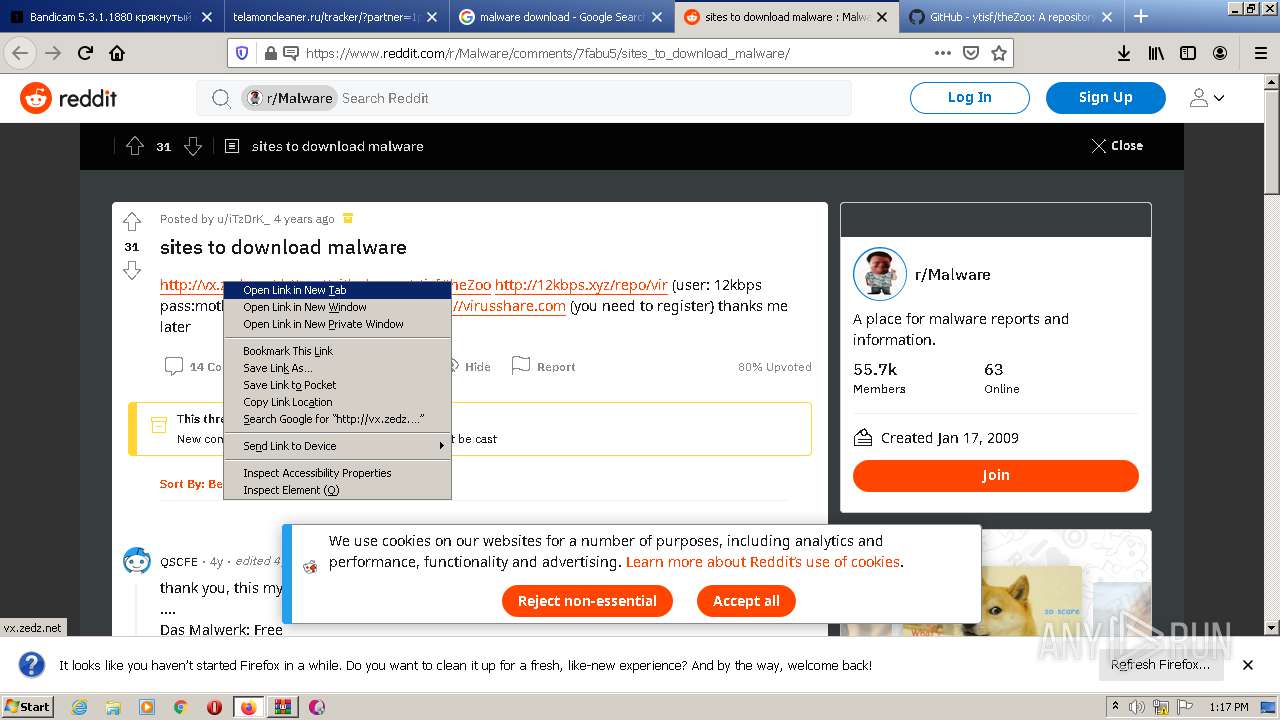Open 12kbps.xyz/repo/vir link
Image resolution: width=1280 pixels, height=720 pixels.
coord(581,284)
